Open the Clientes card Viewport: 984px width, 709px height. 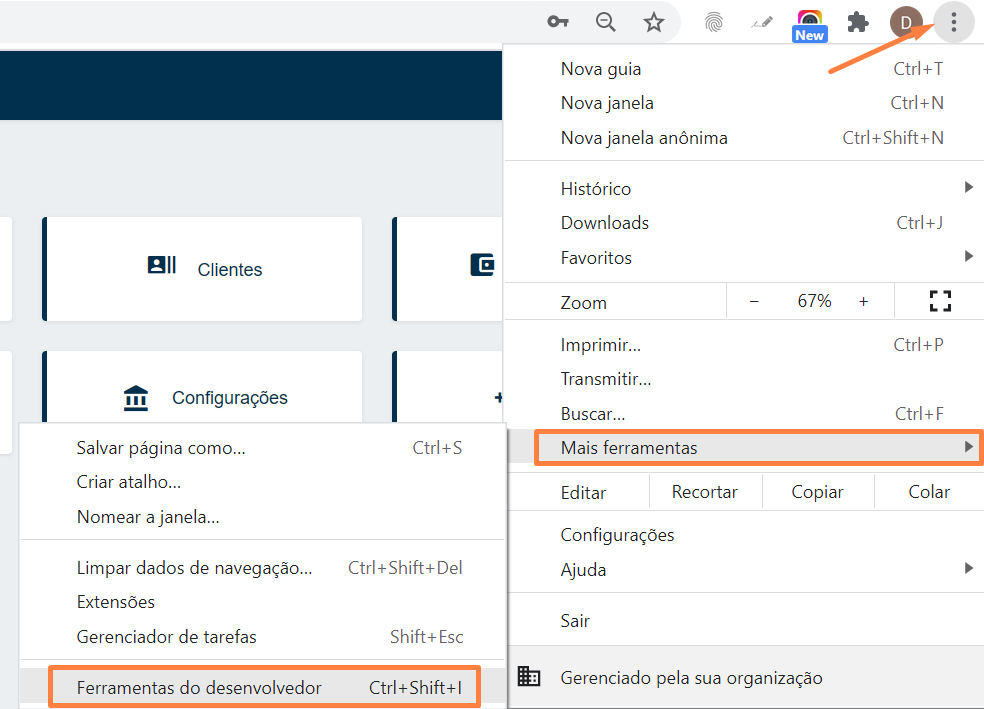(202, 269)
